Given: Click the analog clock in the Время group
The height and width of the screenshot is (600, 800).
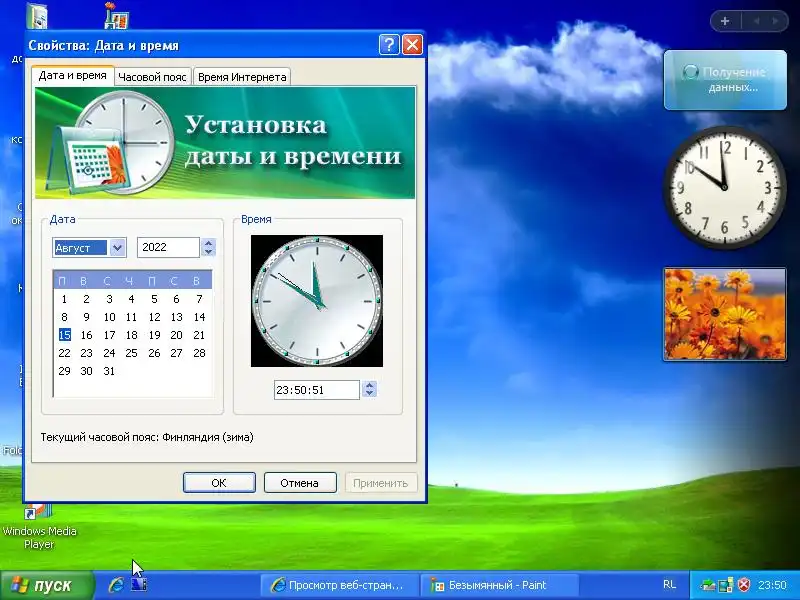Looking at the screenshot, I should 317,301.
